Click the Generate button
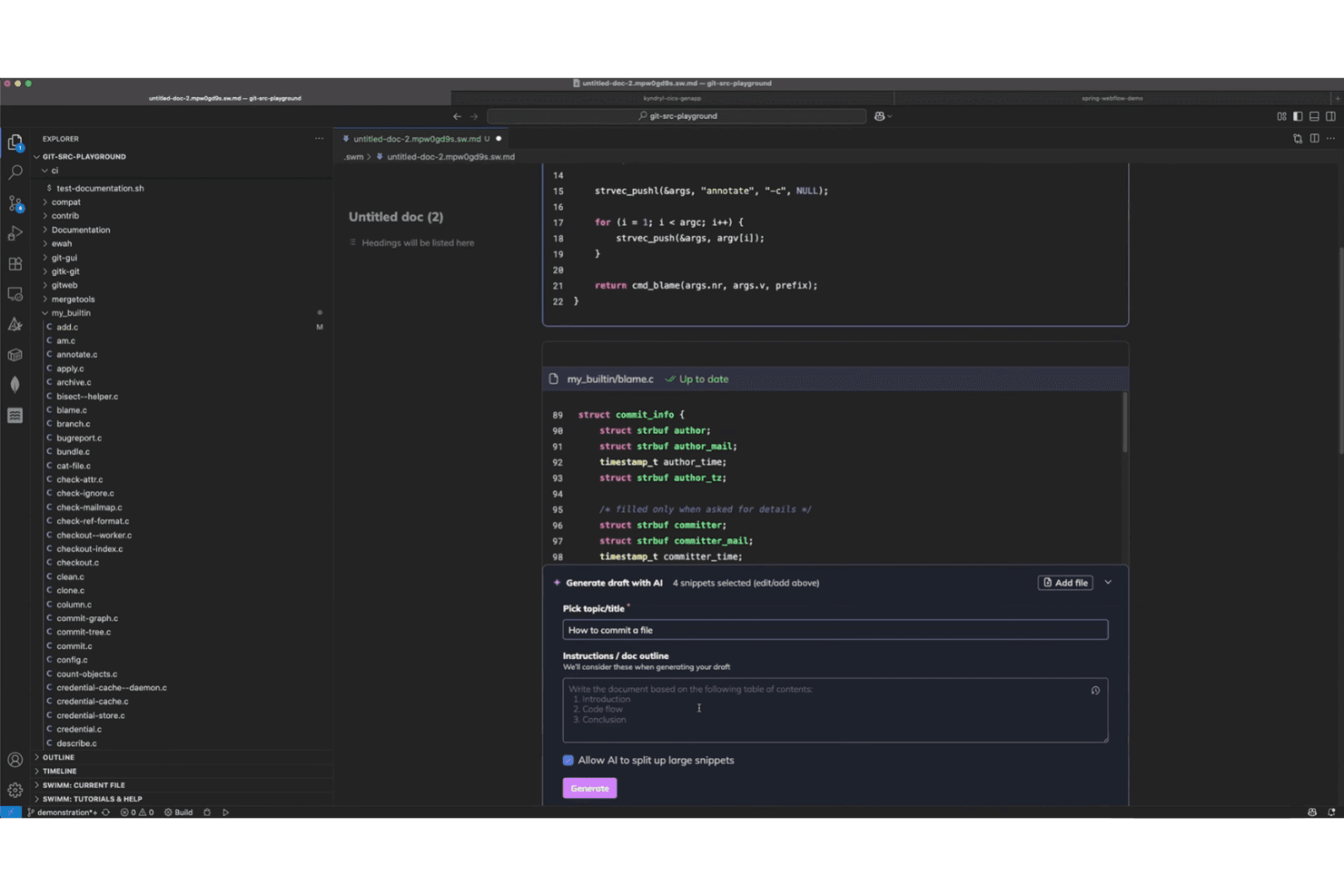 pos(589,788)
